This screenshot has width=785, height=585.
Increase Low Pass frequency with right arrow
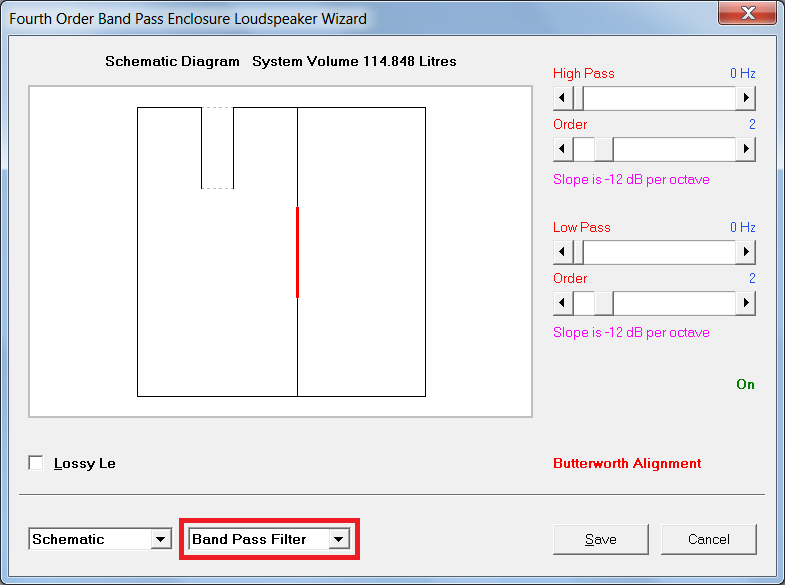point(745,252)
